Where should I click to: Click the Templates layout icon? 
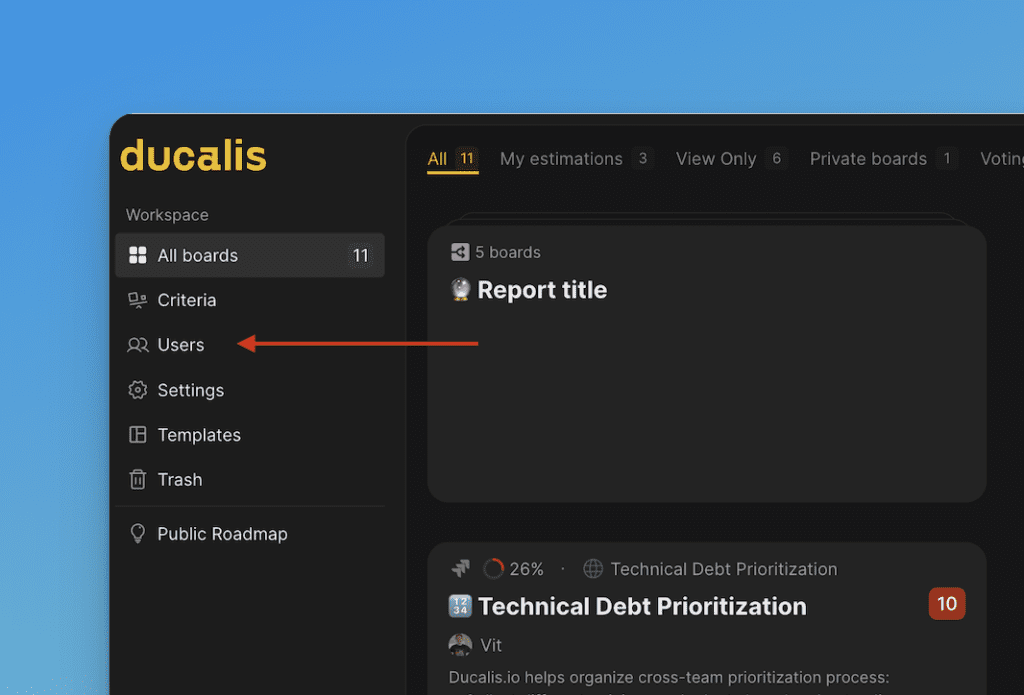click(138, 435)
